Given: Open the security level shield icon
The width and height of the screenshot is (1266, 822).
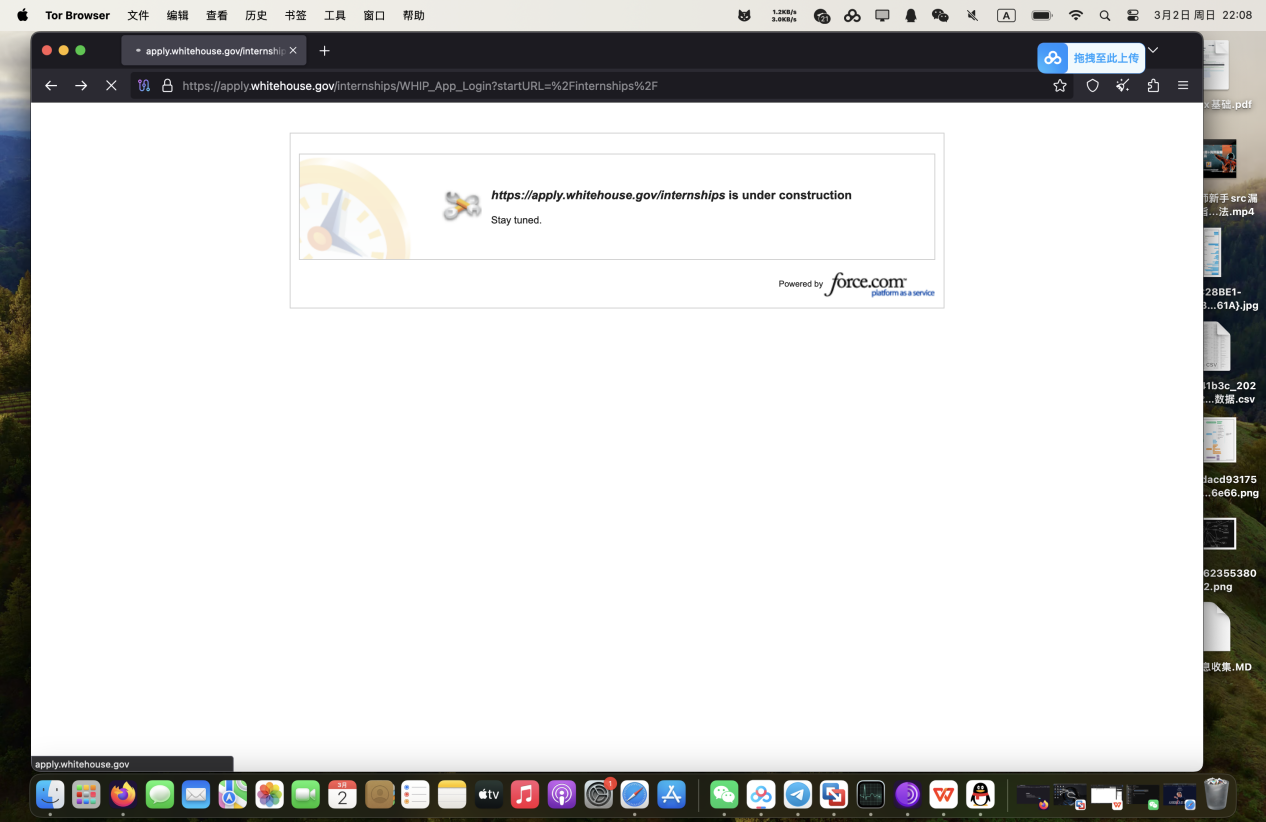Looking at the screenshot, I should pyautogui.click(x=1092, y=86).
